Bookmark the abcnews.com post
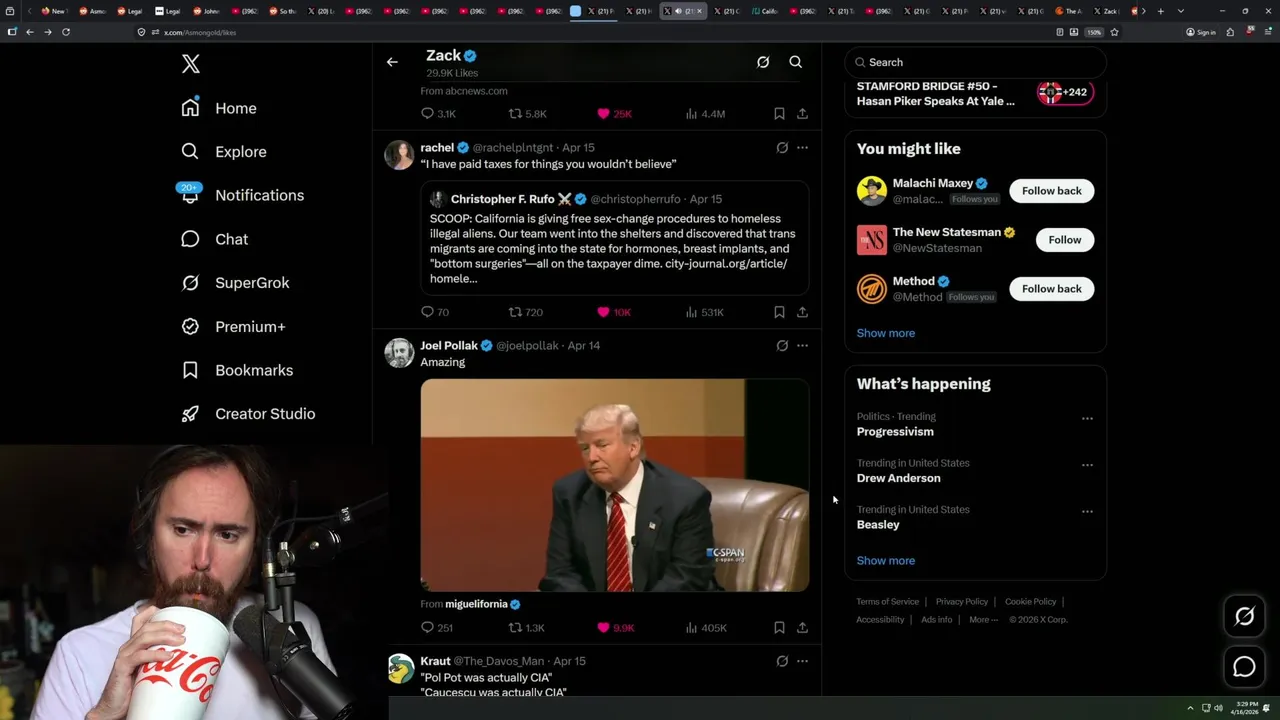The width and height of the screenshot is (1280, 720). tap(779, 114)
